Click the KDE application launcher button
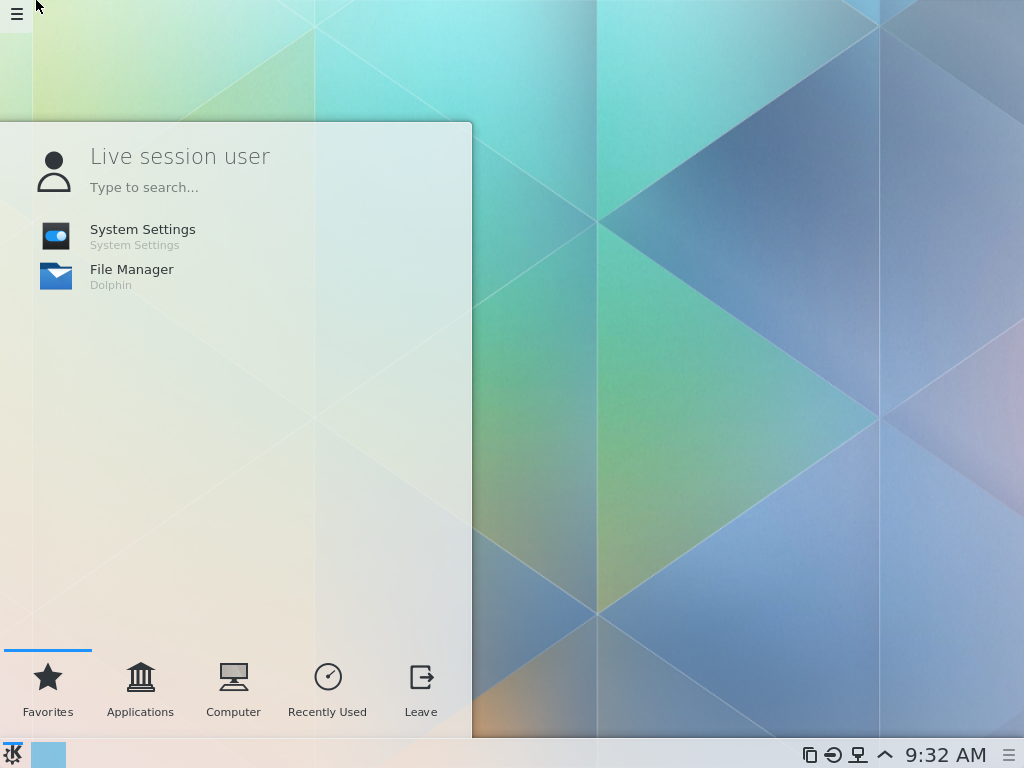 click(13, 755)
